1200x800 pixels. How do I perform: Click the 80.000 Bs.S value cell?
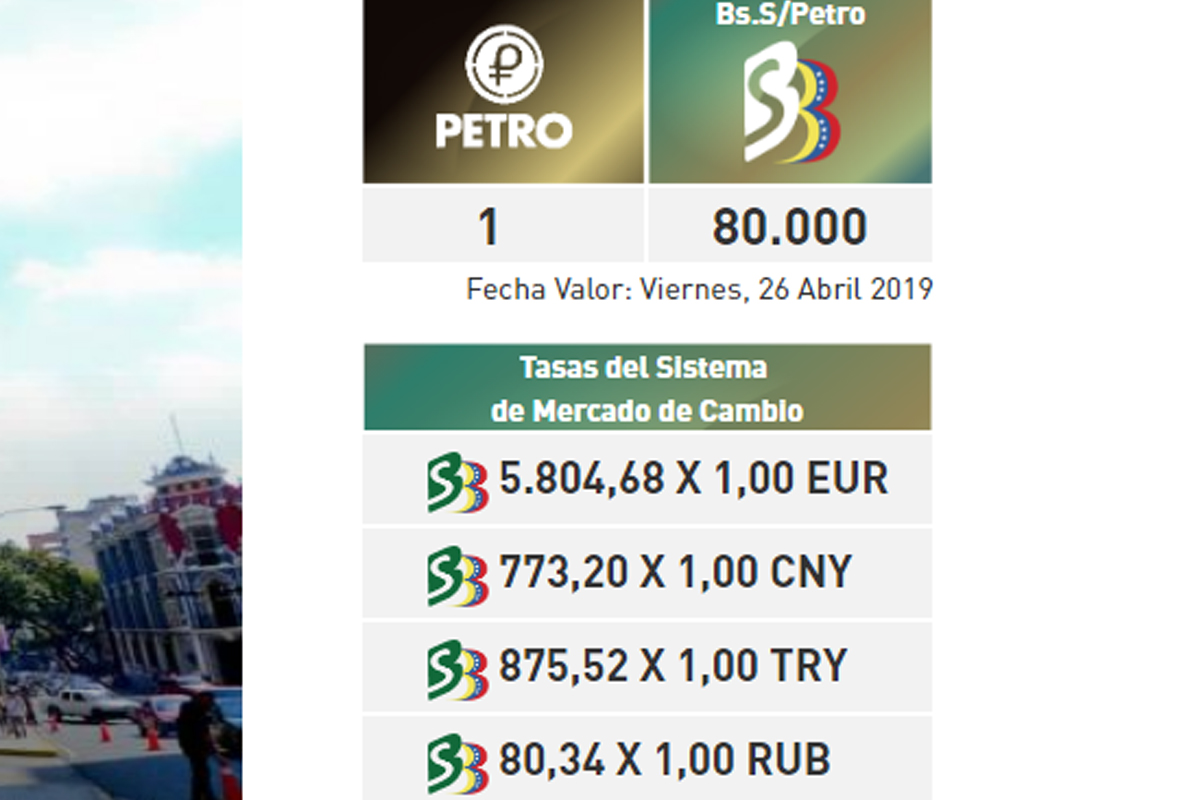coord(790,224)
